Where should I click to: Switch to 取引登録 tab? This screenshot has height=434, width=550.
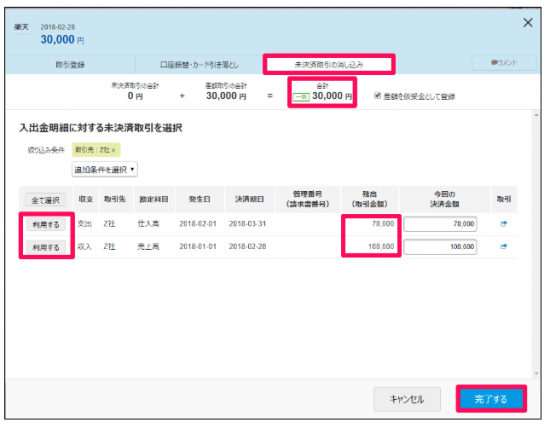pyautogui.click(x=70, y=65)
